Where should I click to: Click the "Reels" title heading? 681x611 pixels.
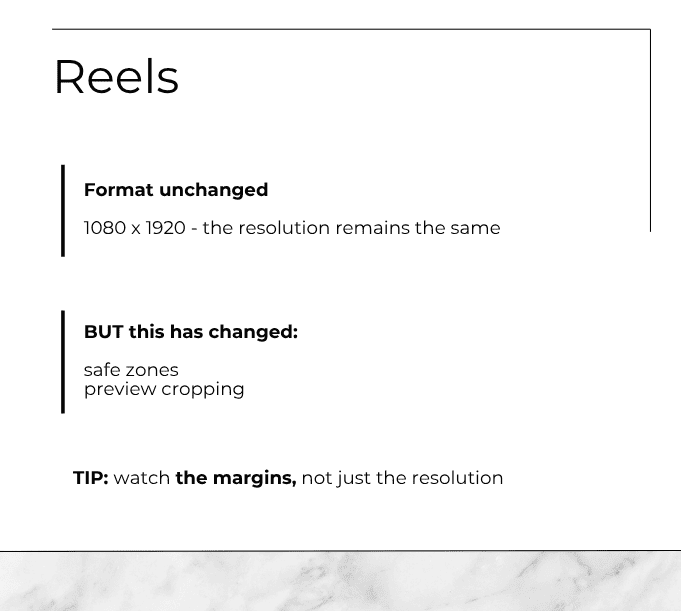(x=116, y=77)
